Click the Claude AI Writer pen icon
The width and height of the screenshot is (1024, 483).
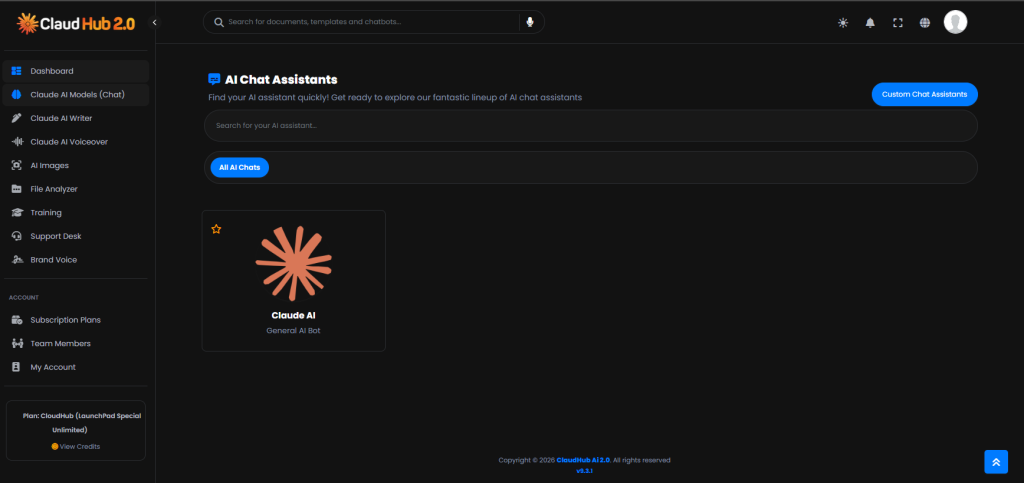tap(17, 118)
